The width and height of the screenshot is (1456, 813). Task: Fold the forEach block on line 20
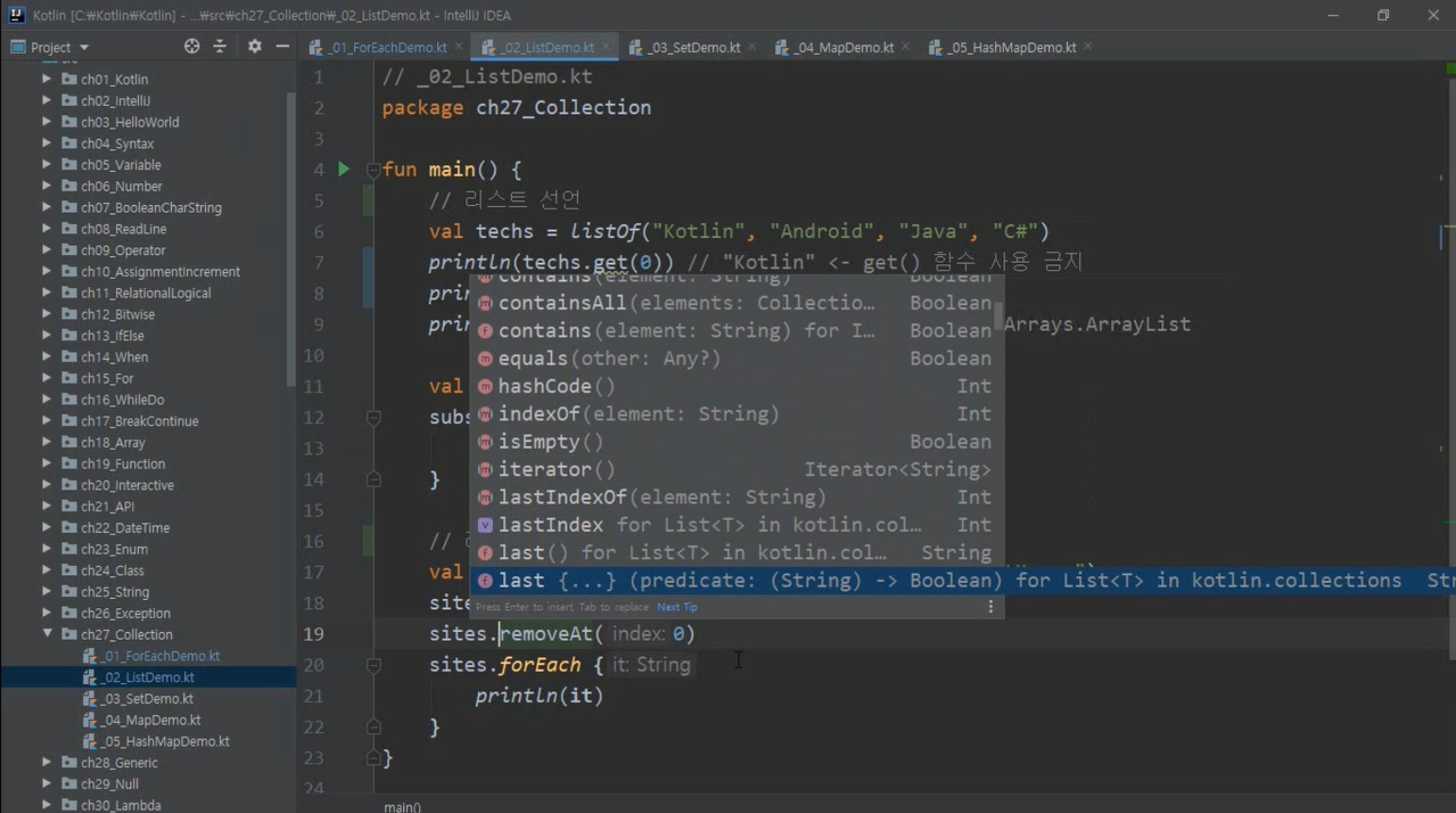(x=373, y=665)
